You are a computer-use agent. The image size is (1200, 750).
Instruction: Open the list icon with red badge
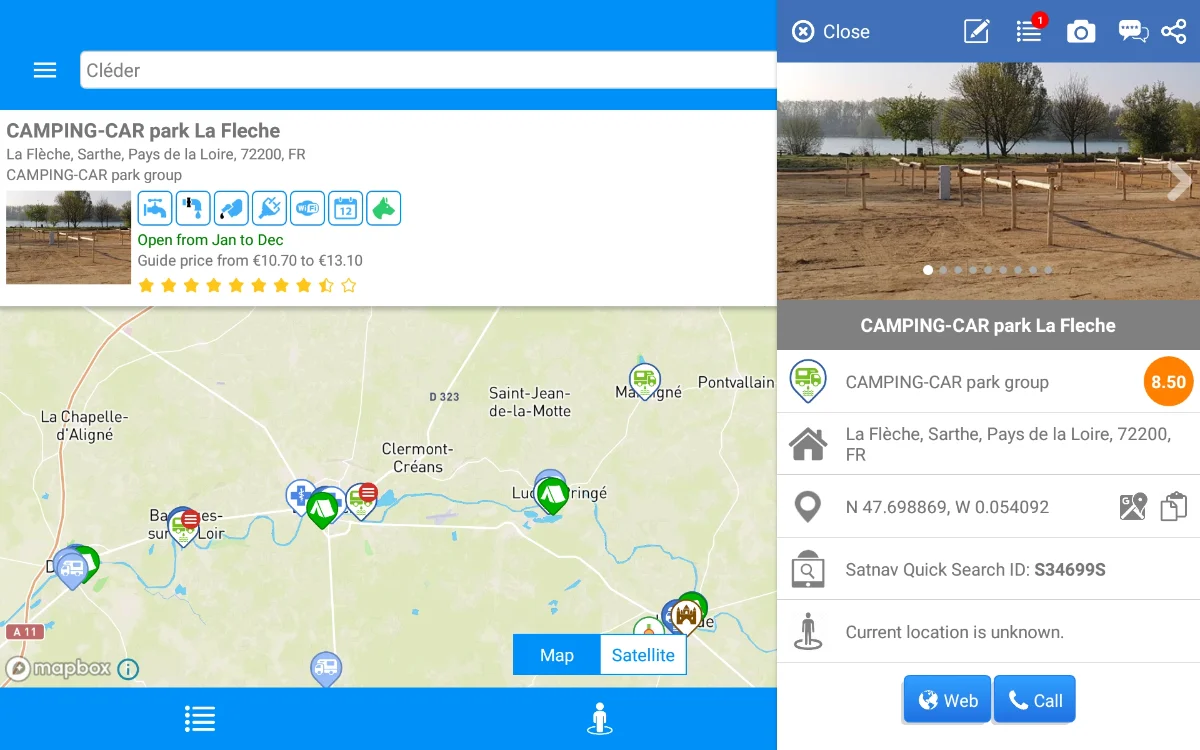pos(1030,31)
